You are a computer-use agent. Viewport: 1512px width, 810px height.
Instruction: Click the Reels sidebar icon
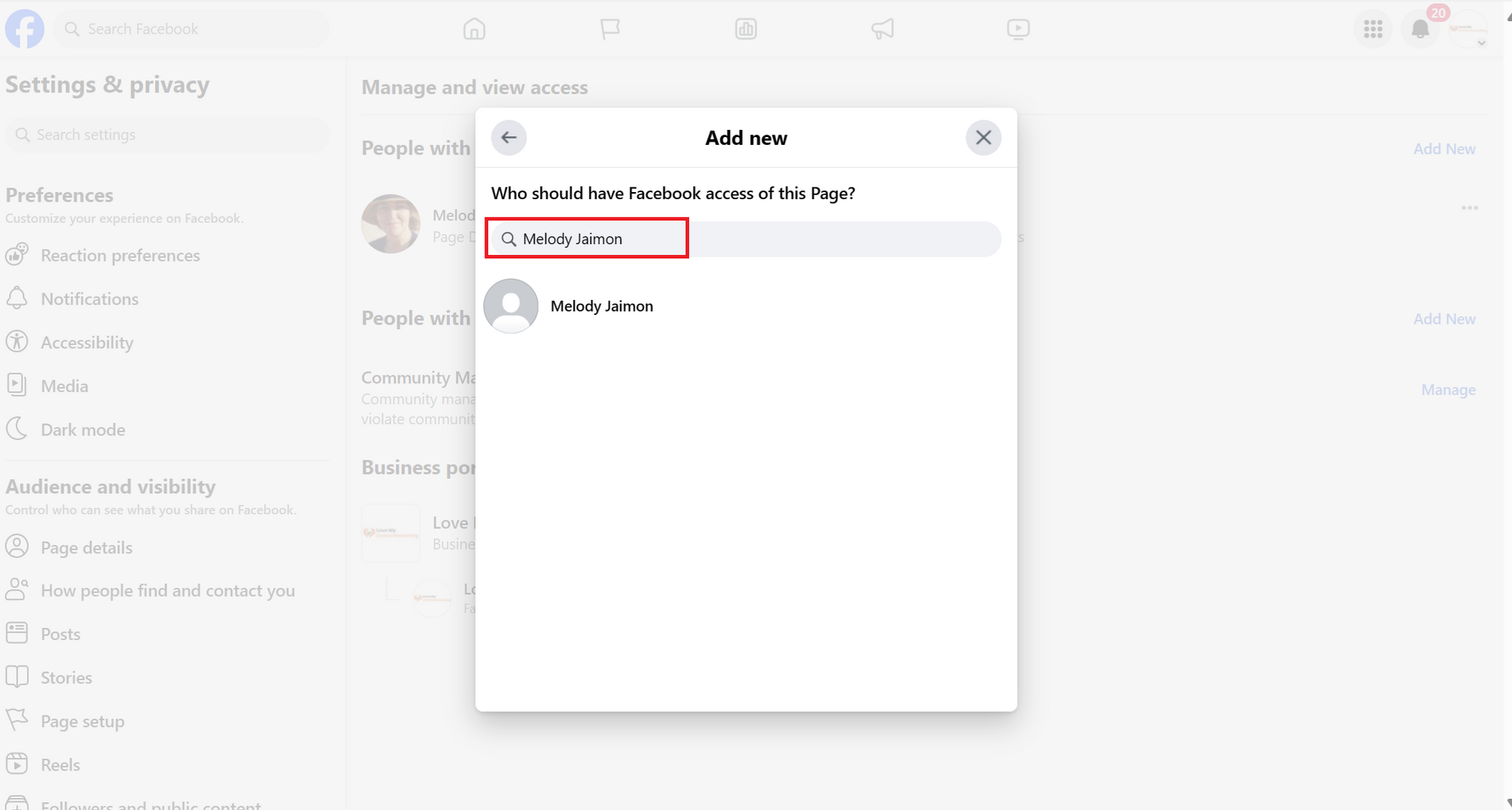click(17, 764)
